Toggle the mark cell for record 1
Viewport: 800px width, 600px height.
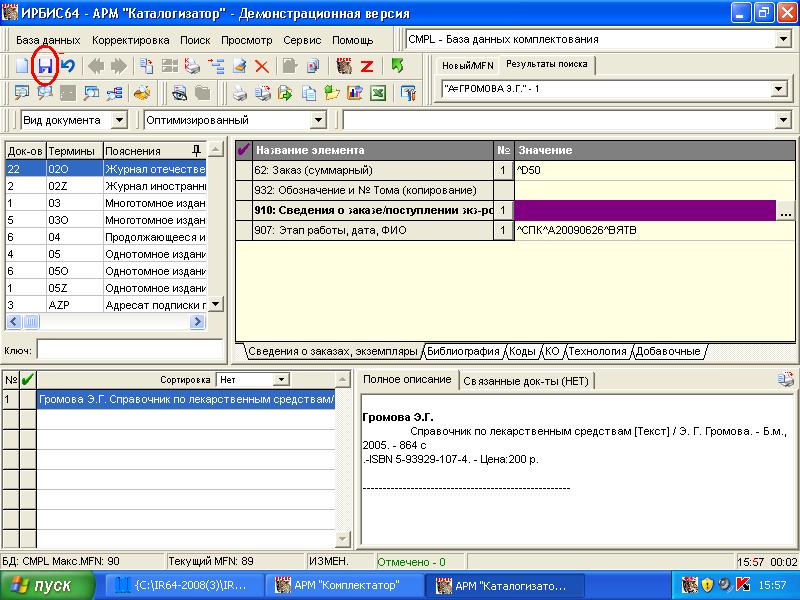[28, 399]
